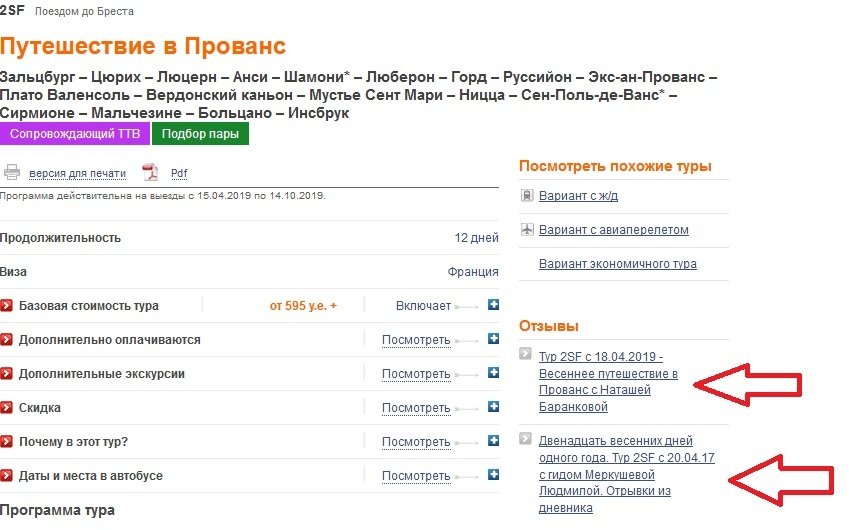Open версия для печати link
Viewport: 849px width, 530px height.
click(x=77, y=173)
